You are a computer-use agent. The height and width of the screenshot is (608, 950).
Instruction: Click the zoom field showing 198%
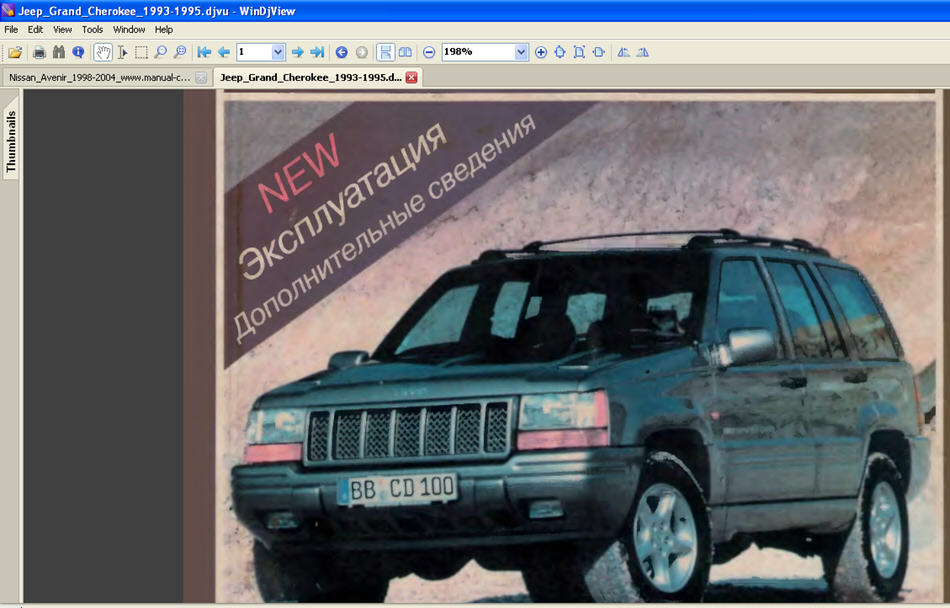point(478,53)
